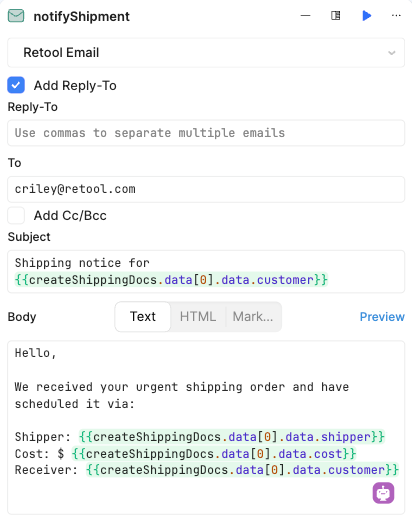The image size is (412, 522).
Task: Switch body format to HTML tab
Action: pyautogui.click(x=198, y=317)
